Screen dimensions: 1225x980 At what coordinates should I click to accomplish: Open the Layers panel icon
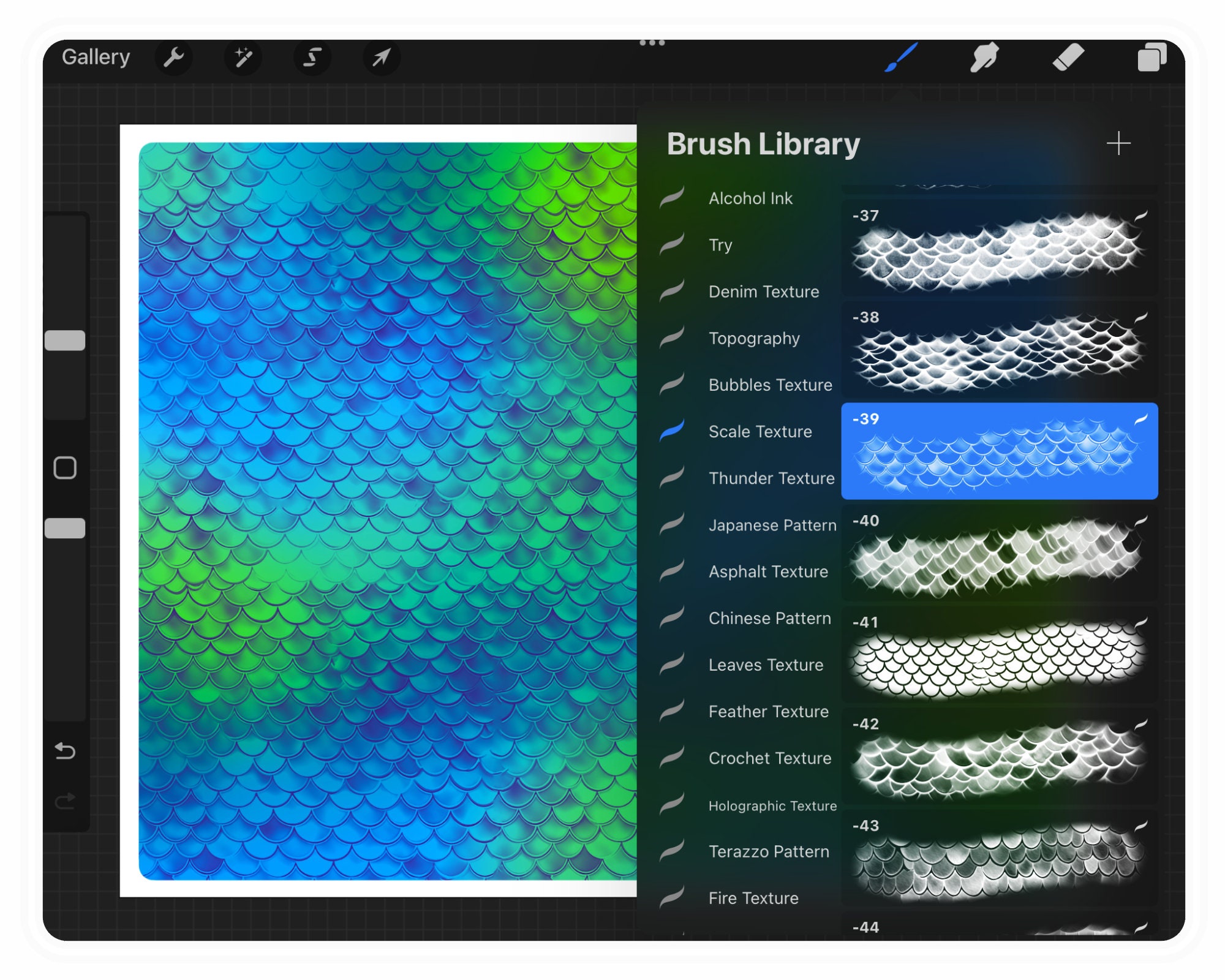pyautogui.click(x=1151, y=58)
